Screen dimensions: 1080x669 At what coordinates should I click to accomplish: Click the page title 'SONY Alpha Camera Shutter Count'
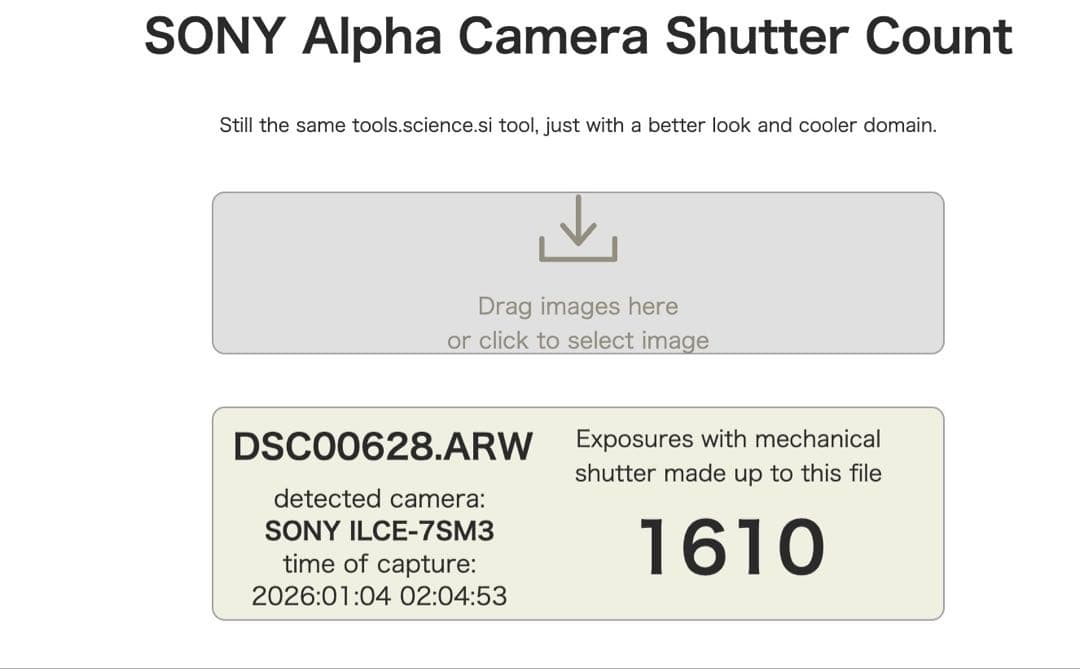tap(580, 36)
